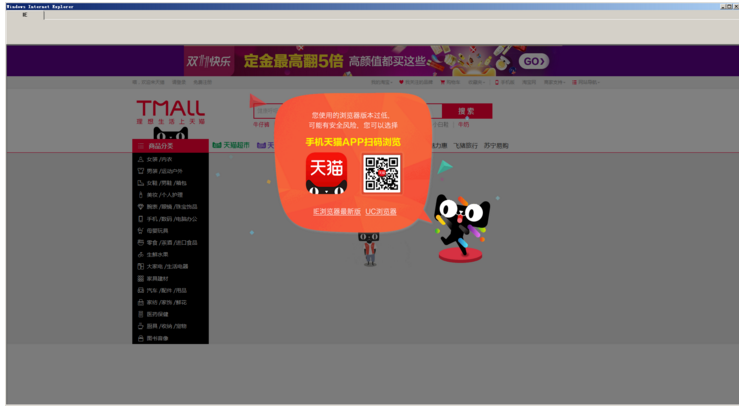Screen dimensions: 743x407
Task: Open the 美妆/个人护理 category icon
Action: click(140, 195)
